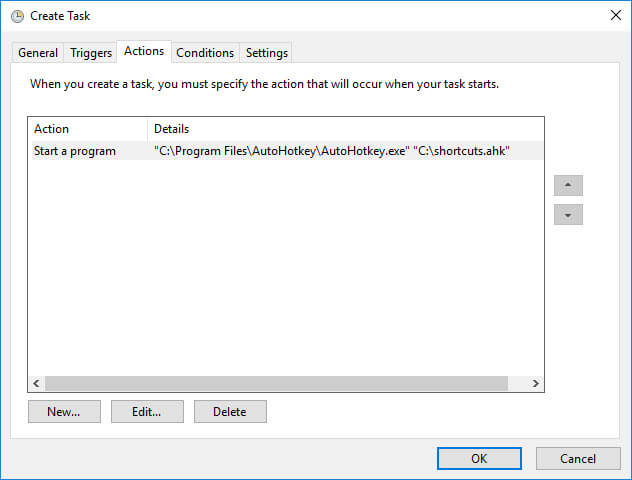Click the horizontal scrollbar thumb

[276, 383]
